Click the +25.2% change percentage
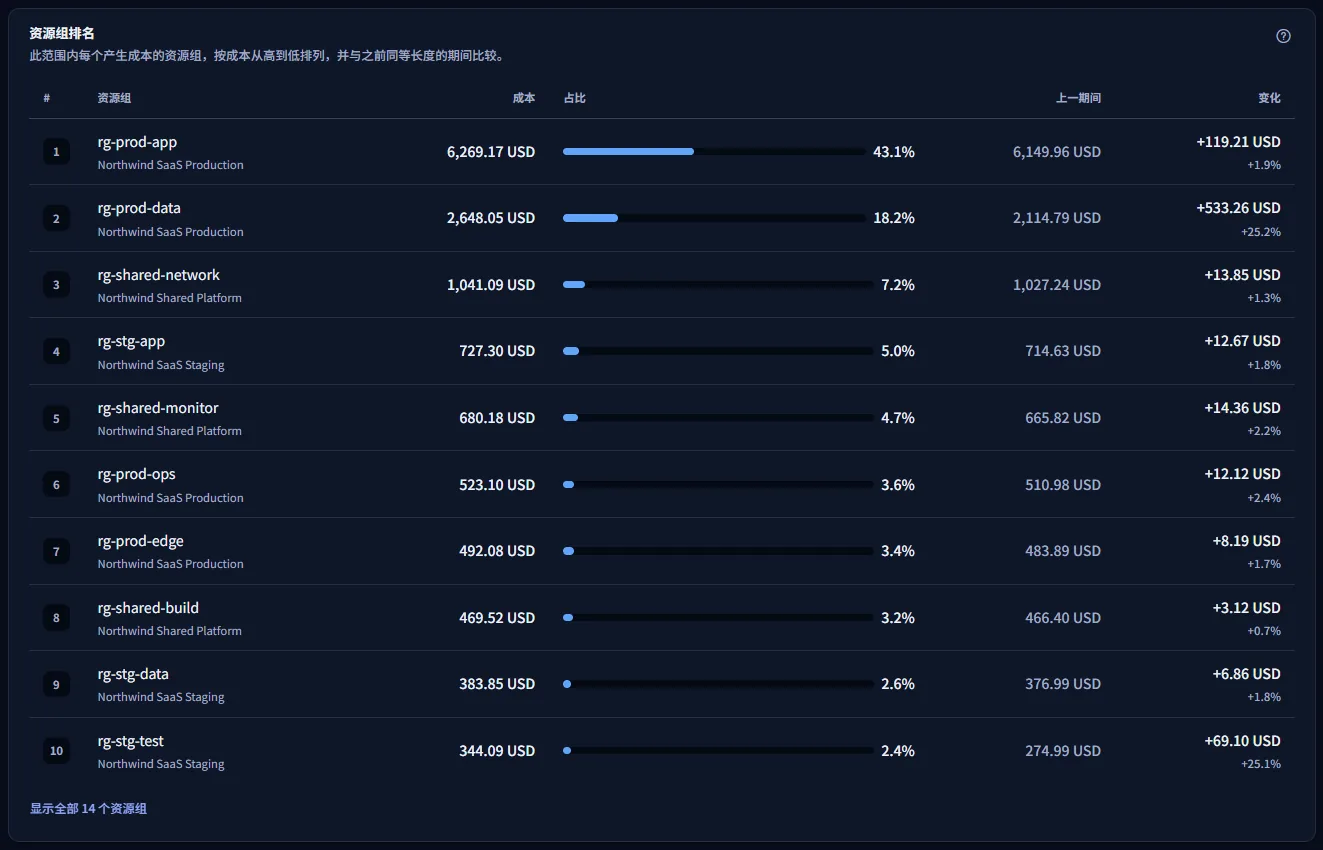Screen dimensions: 1323x850 (1261, 232)
